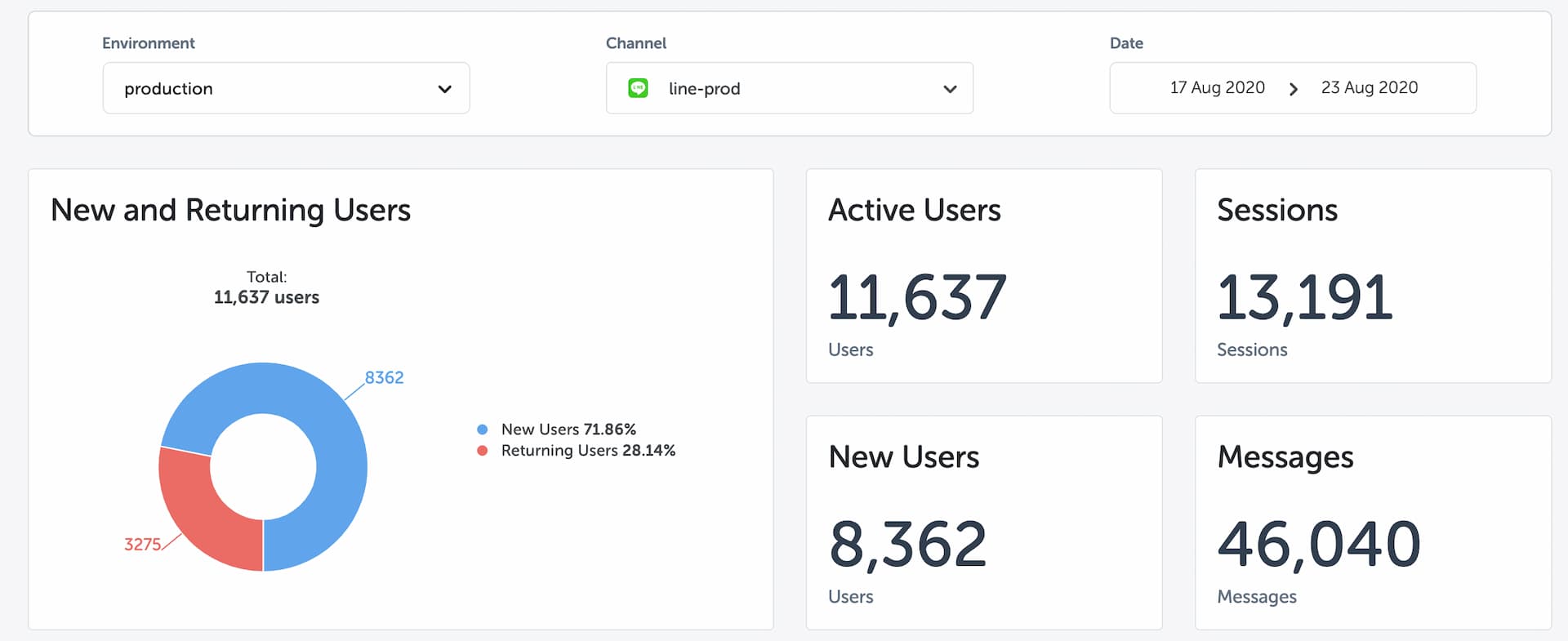Click the Active Users card value 11,637
Screen dimensions: 1568x641
pos(917,297)
